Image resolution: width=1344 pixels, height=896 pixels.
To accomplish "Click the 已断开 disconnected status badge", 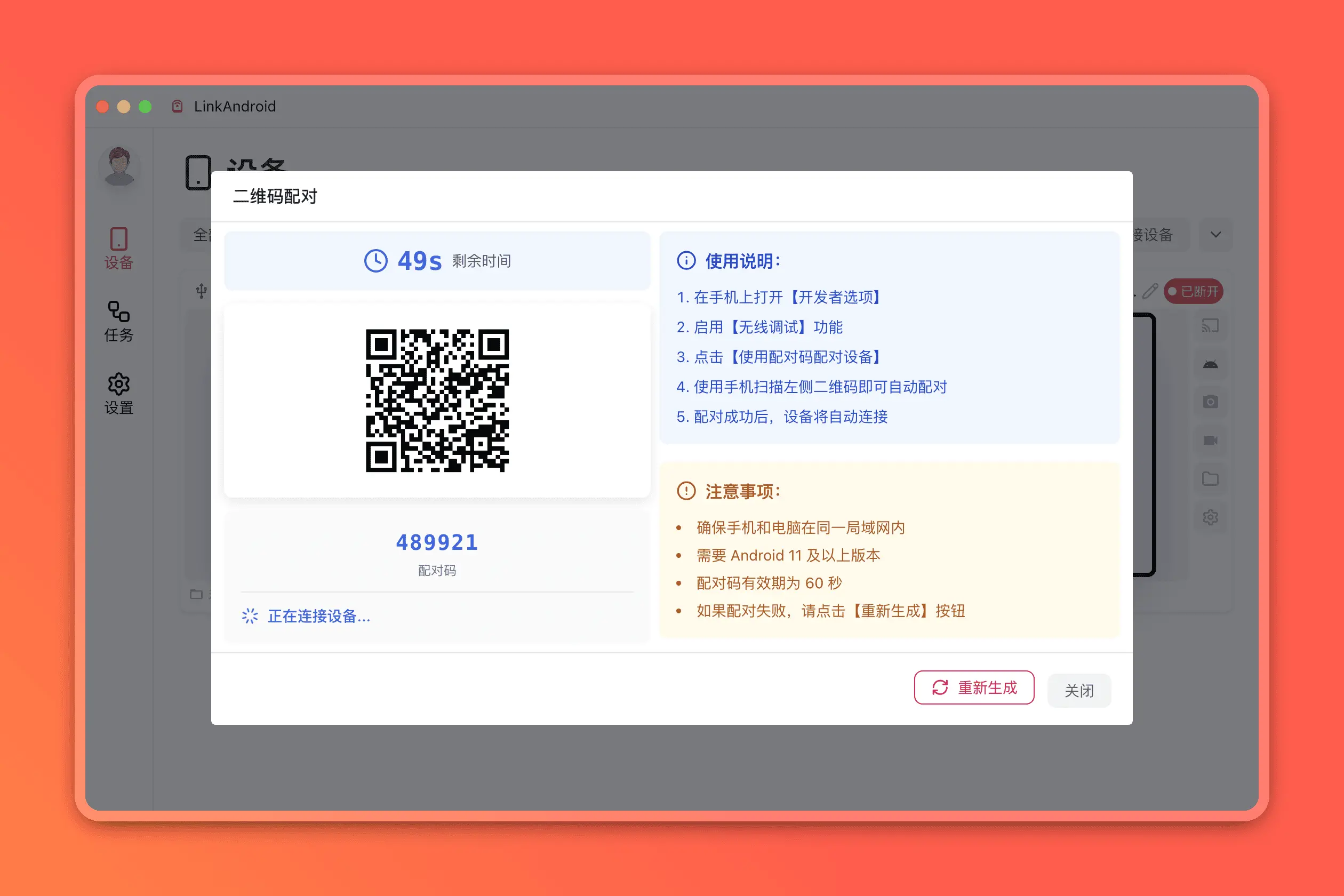I will [1194, 291].
